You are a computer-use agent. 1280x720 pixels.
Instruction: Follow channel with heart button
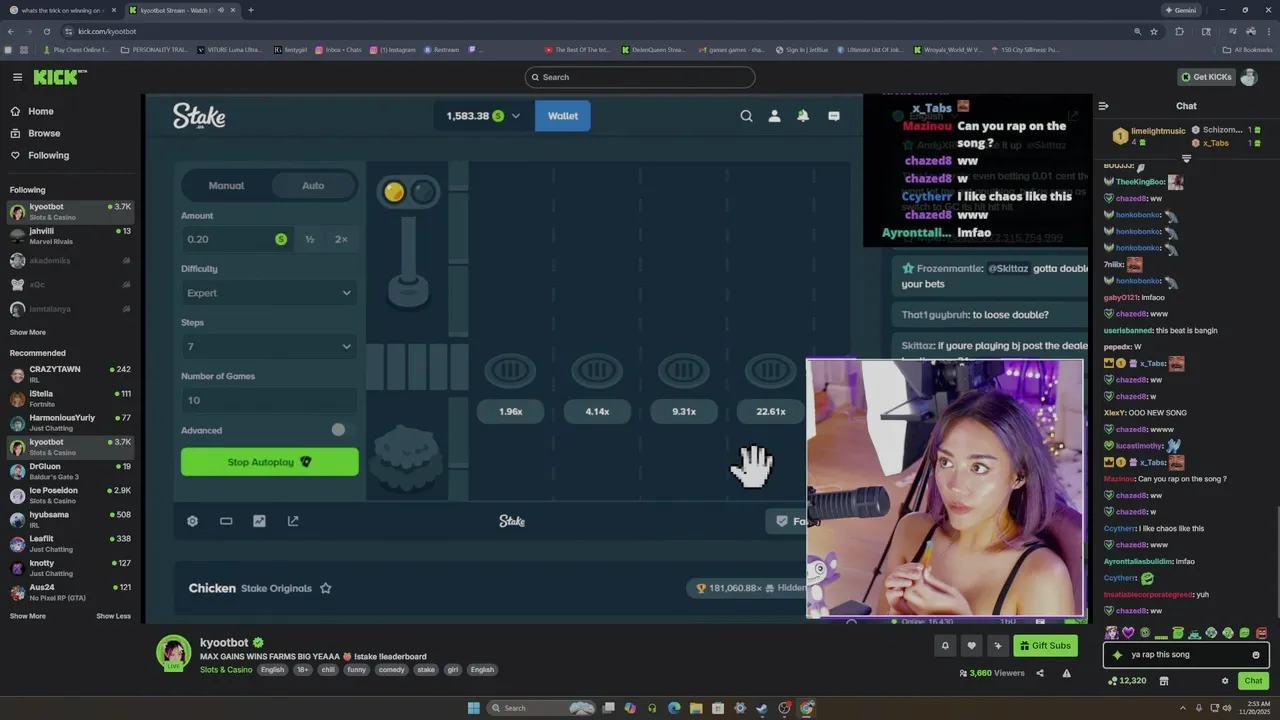click(x=971, y=646)
